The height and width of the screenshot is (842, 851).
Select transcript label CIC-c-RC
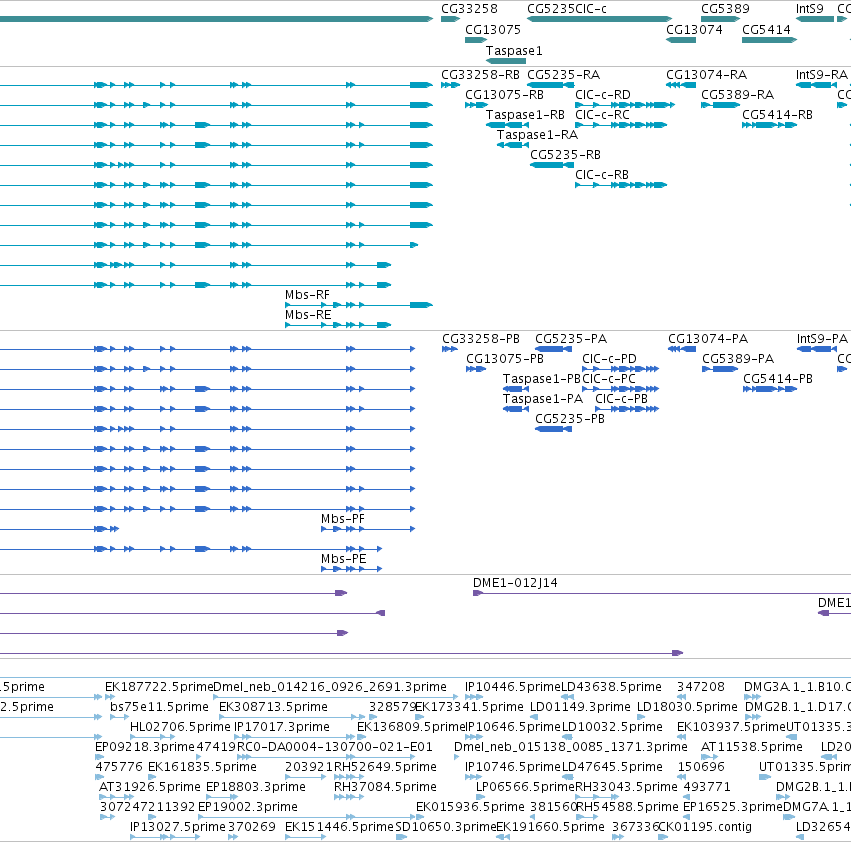pyautogui.click(x=602, y=115)
